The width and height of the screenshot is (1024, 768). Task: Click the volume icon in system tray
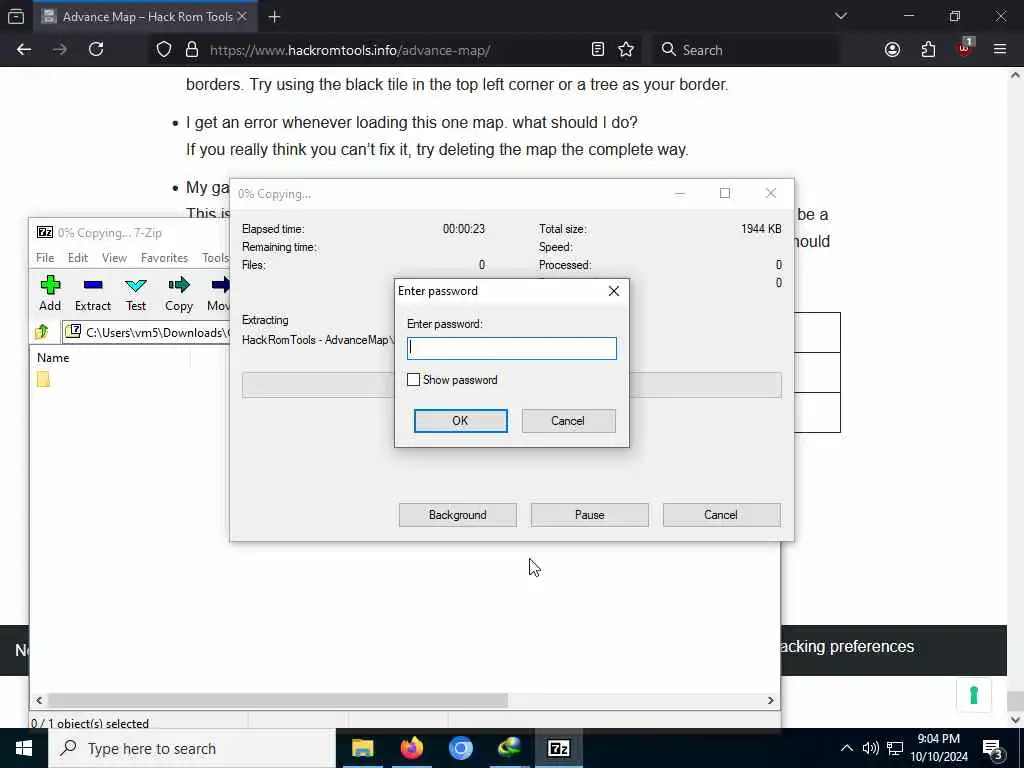click(871, 748)
